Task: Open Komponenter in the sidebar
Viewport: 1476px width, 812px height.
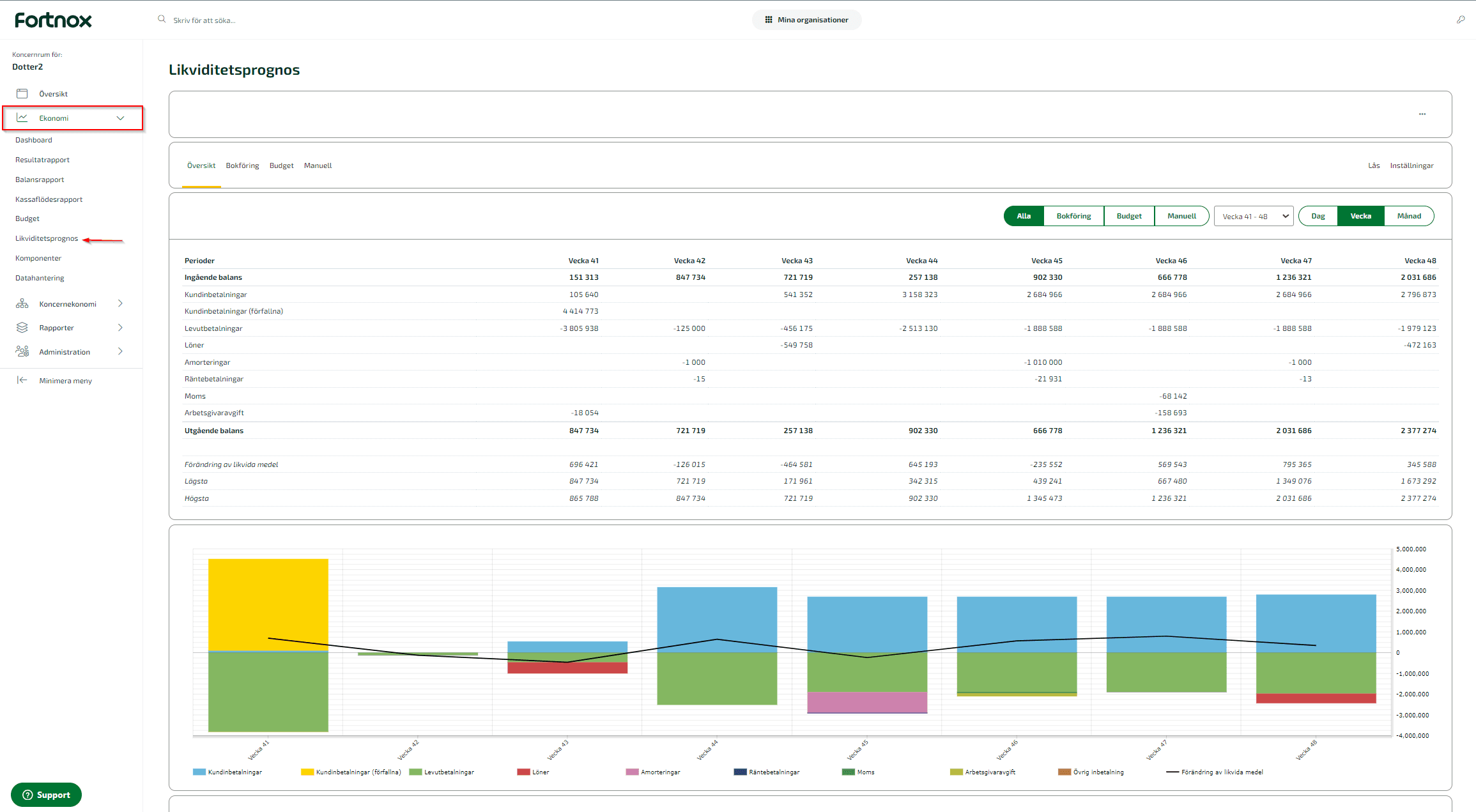Action: click(x=38, y=258)
